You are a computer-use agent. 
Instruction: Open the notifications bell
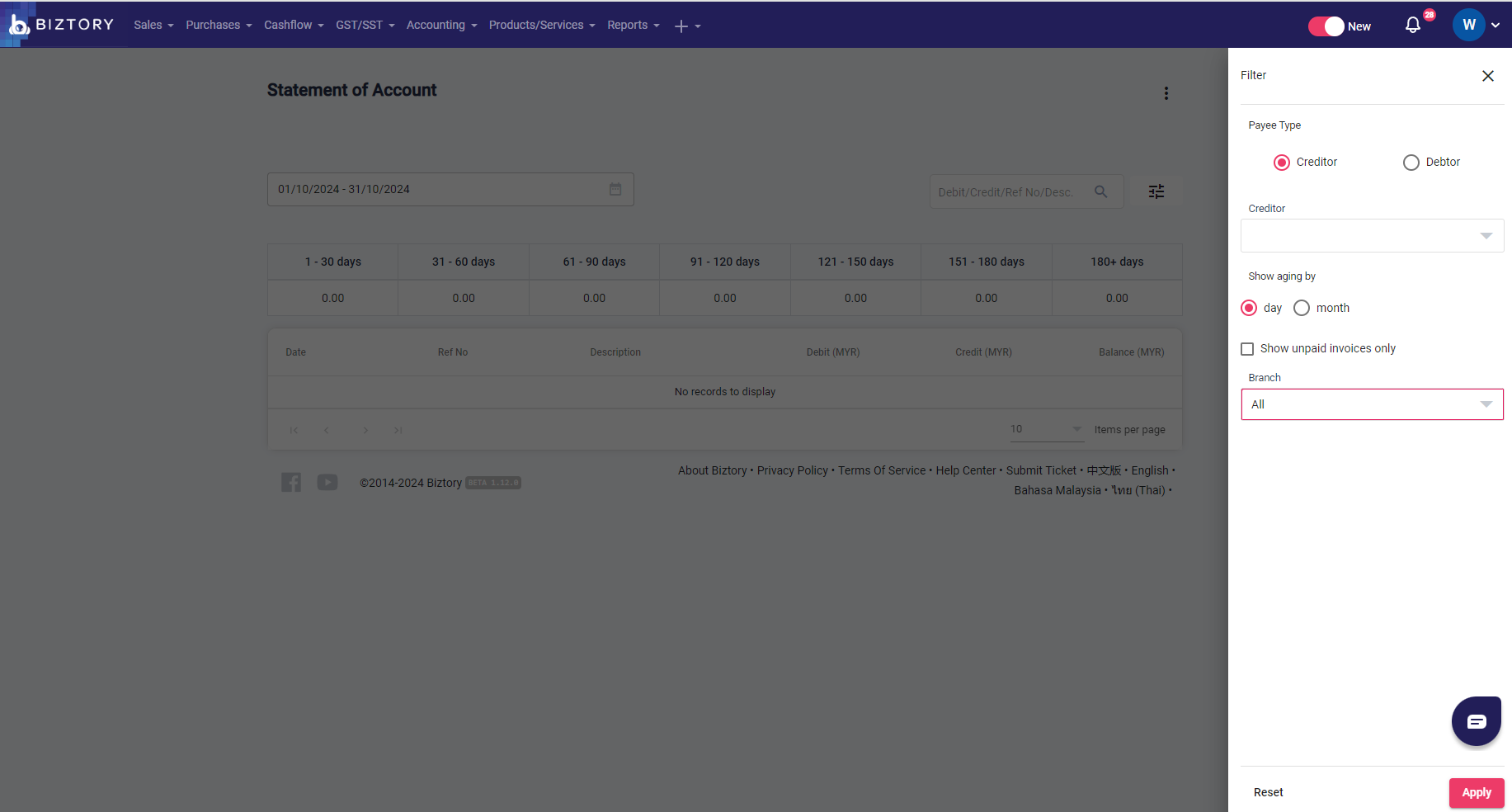1413,25
